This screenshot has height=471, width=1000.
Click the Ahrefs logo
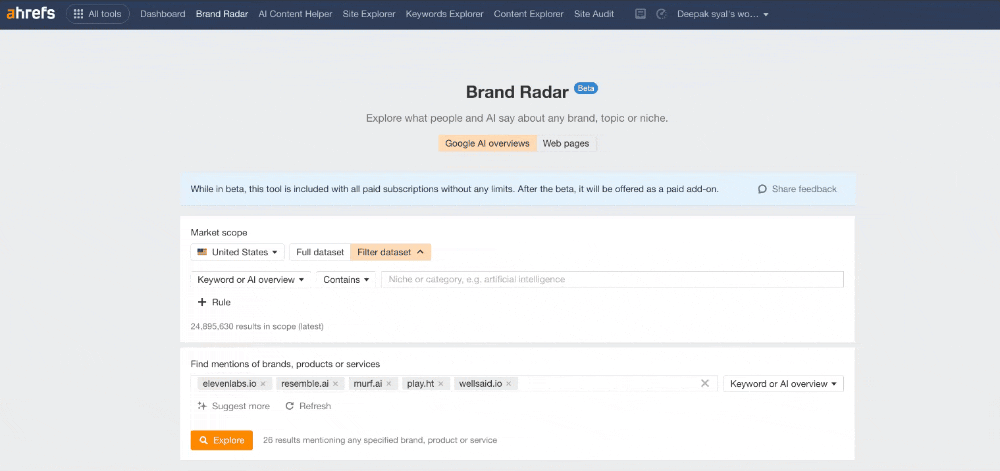(31, 13)
